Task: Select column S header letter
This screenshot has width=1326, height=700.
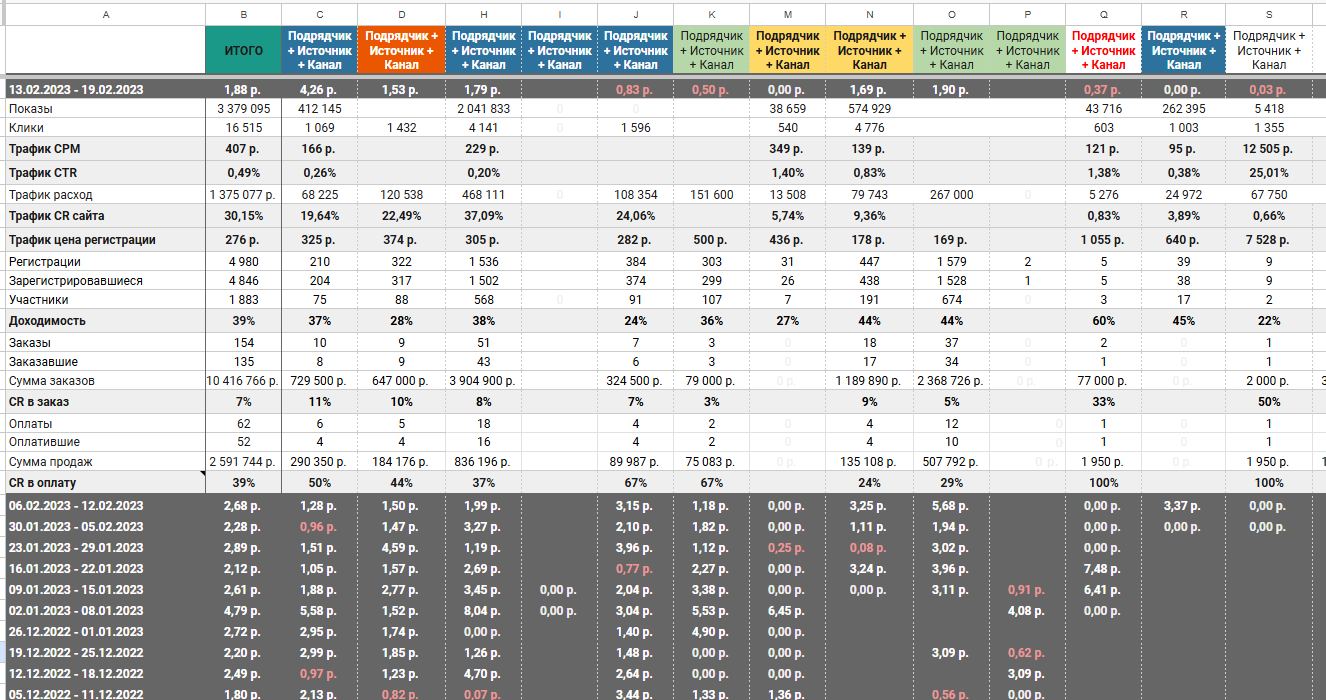Action: 1268,13
